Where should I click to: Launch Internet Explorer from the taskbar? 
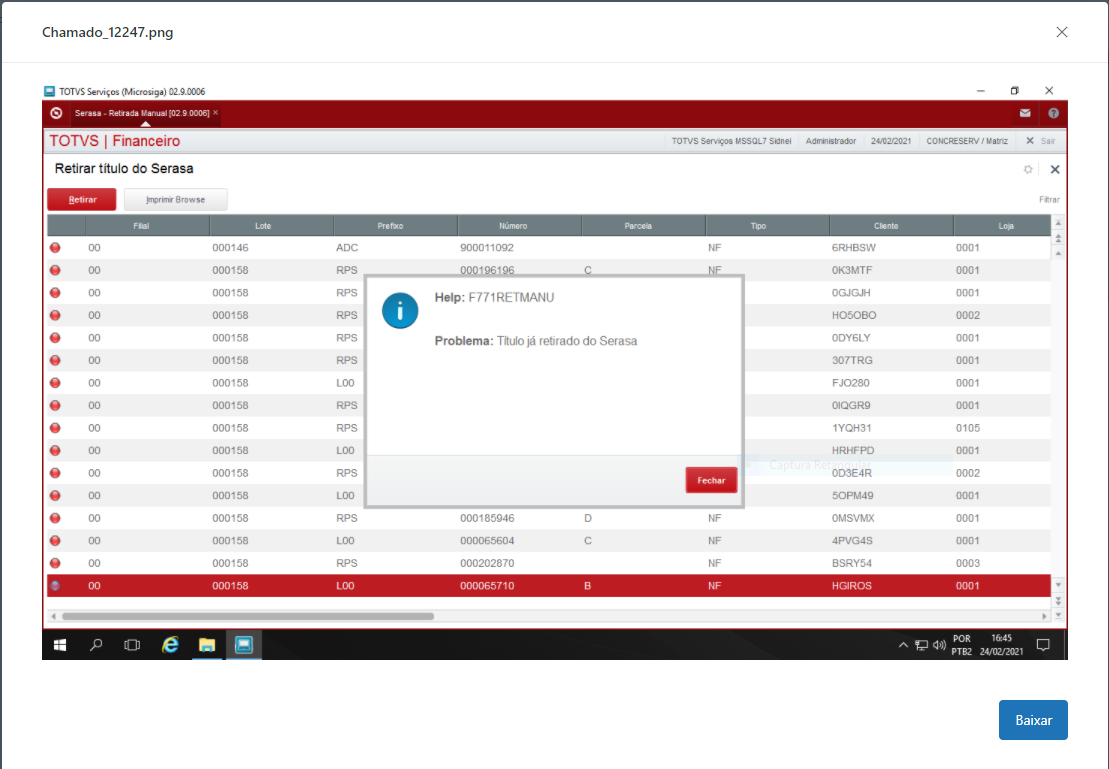coord(170,645)
